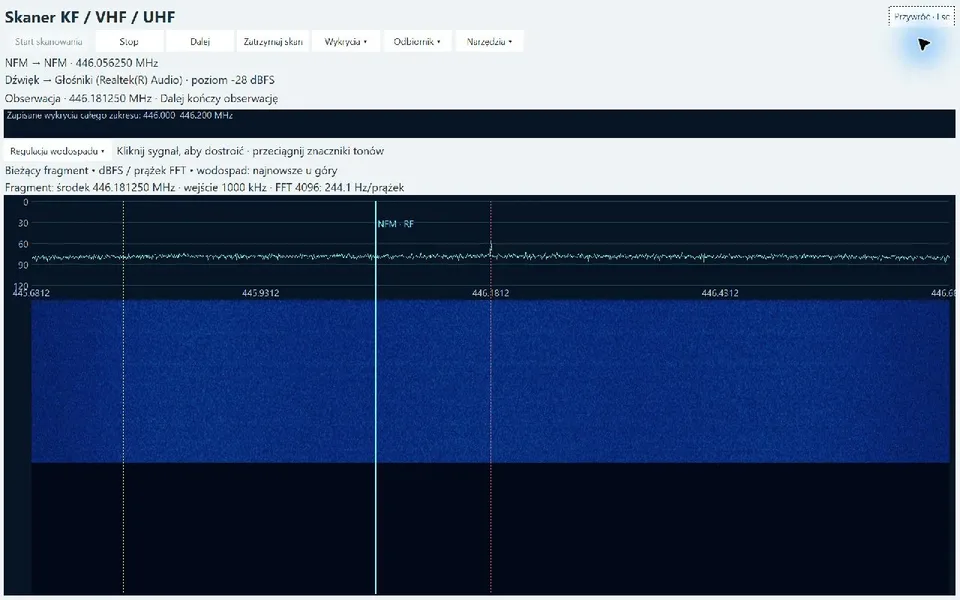The height and width of the screenshot is (600, 960).
Task: Expand Regulacja wodospadu dropdown
Action: coord(58,151)
